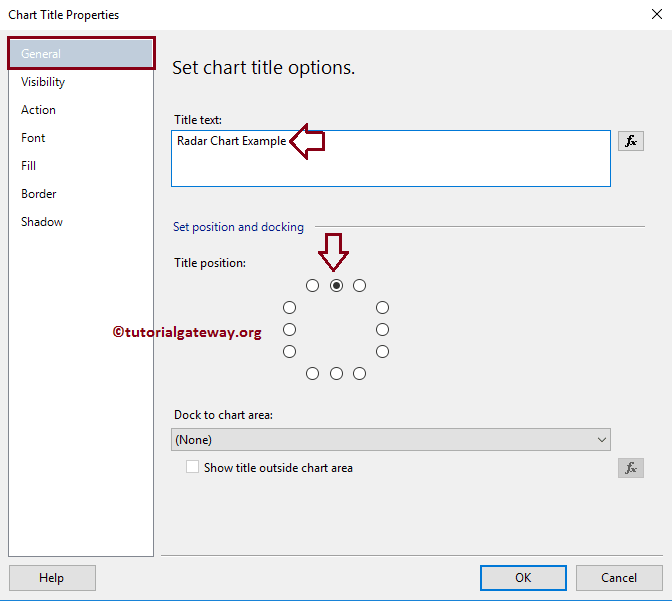Open the Border settings page

pos(39,194)
